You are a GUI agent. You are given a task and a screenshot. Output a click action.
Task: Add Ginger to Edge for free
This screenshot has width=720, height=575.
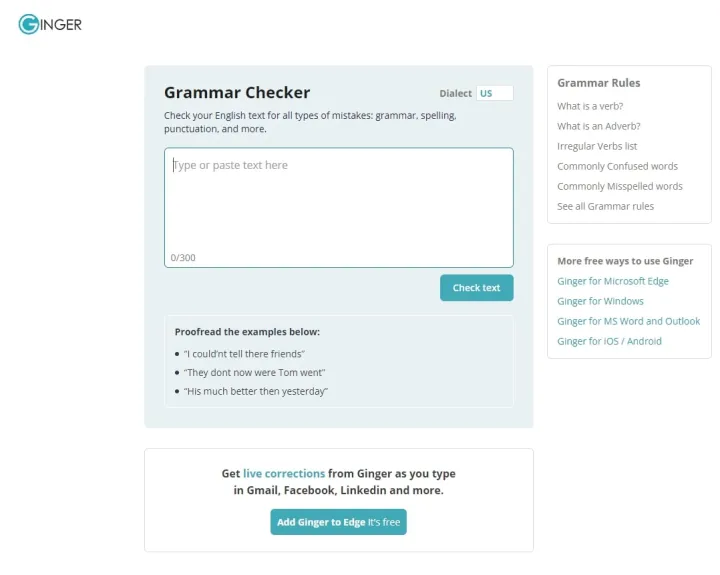point(338,522)
